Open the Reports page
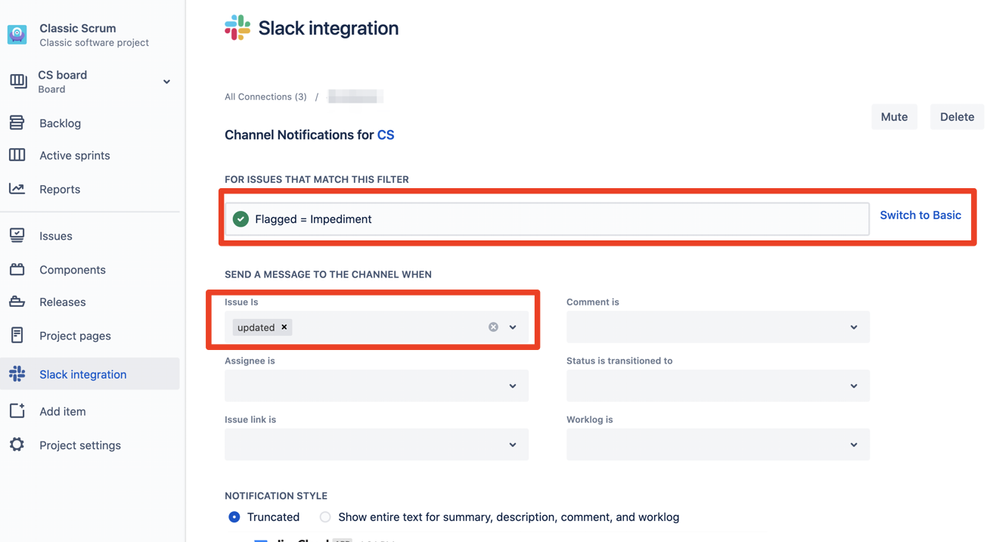The height and width of the screenshot is (542, 999). click(x=60, y=189)
